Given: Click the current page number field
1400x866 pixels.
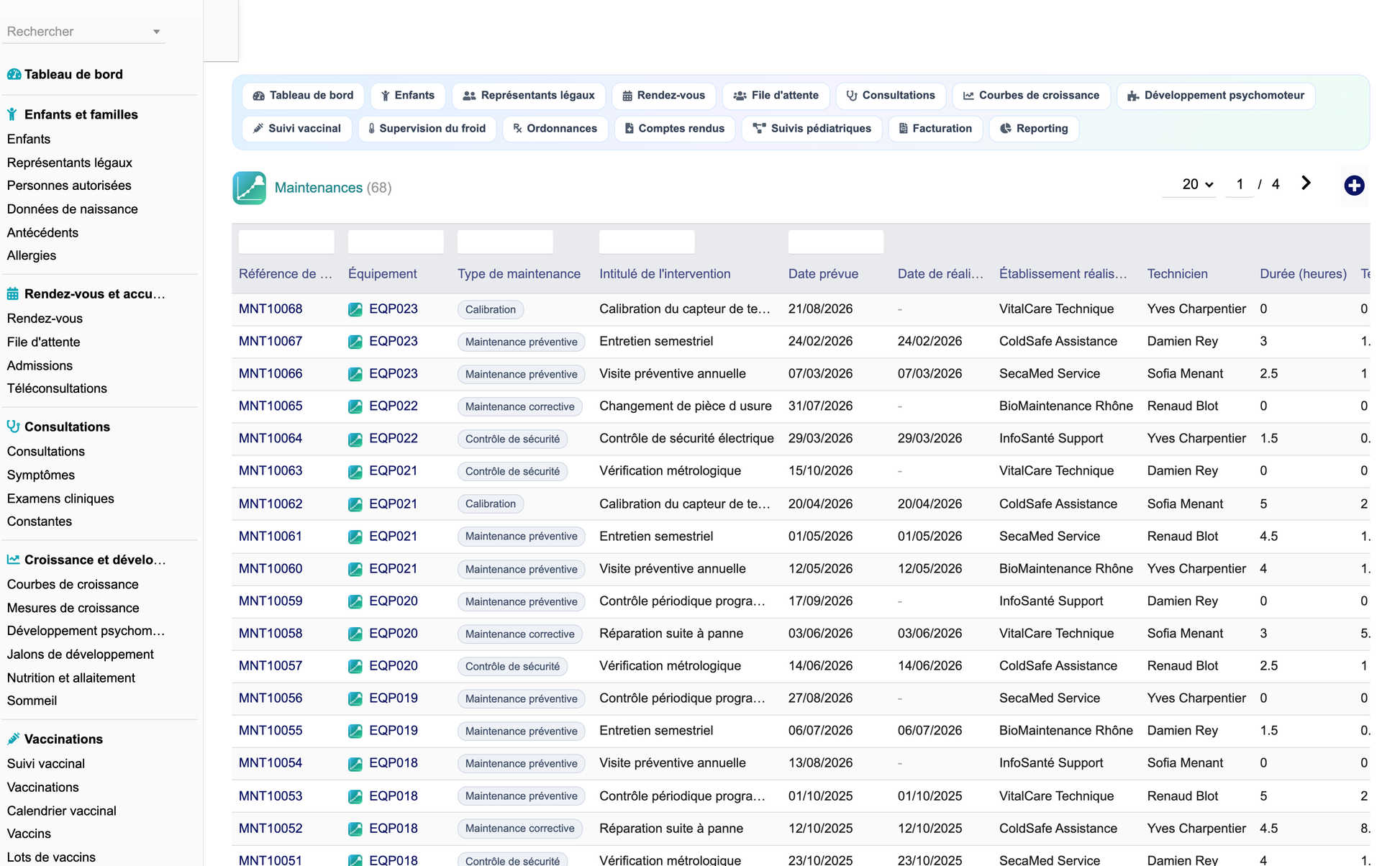Looking at the screenshot, I should coord(1240,184).
